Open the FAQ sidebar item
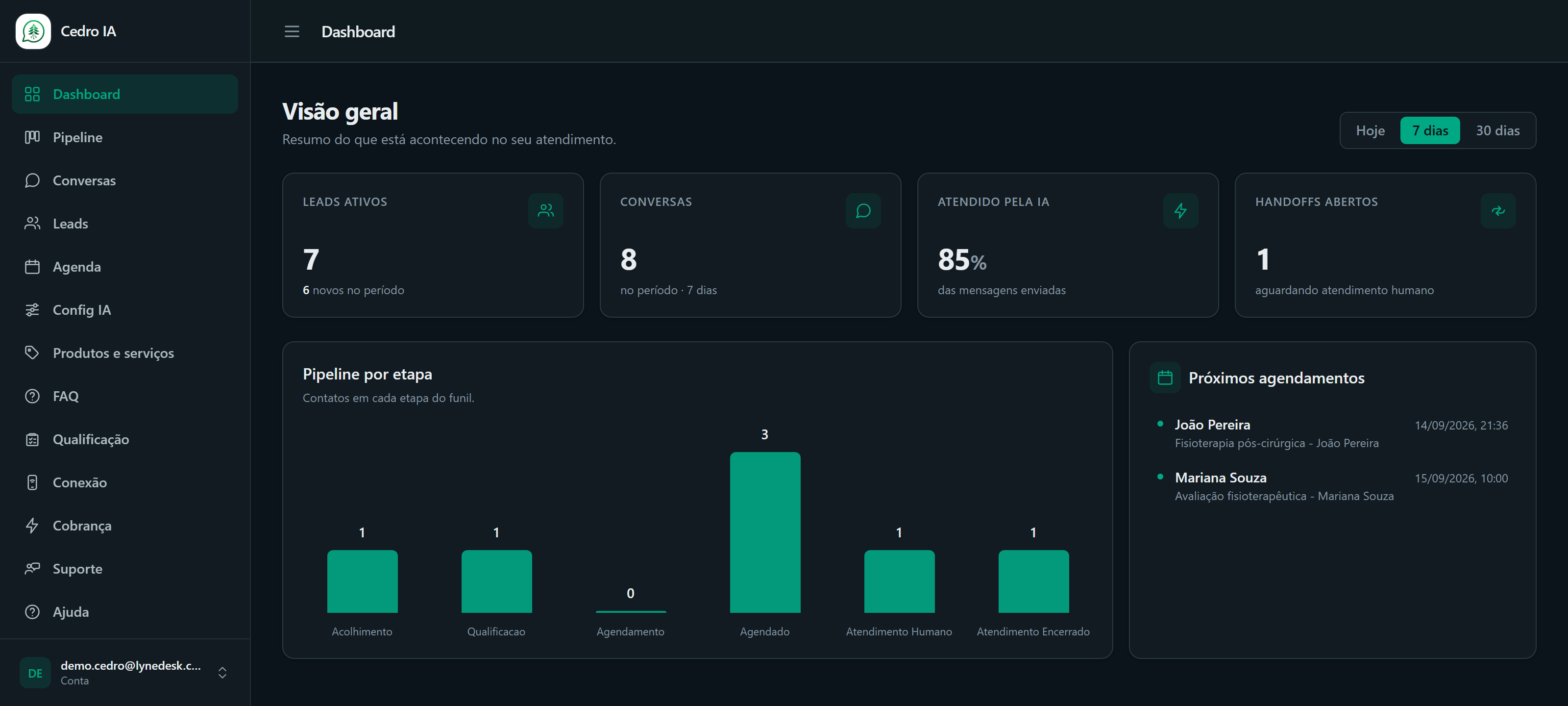 [x=125, y=397]
